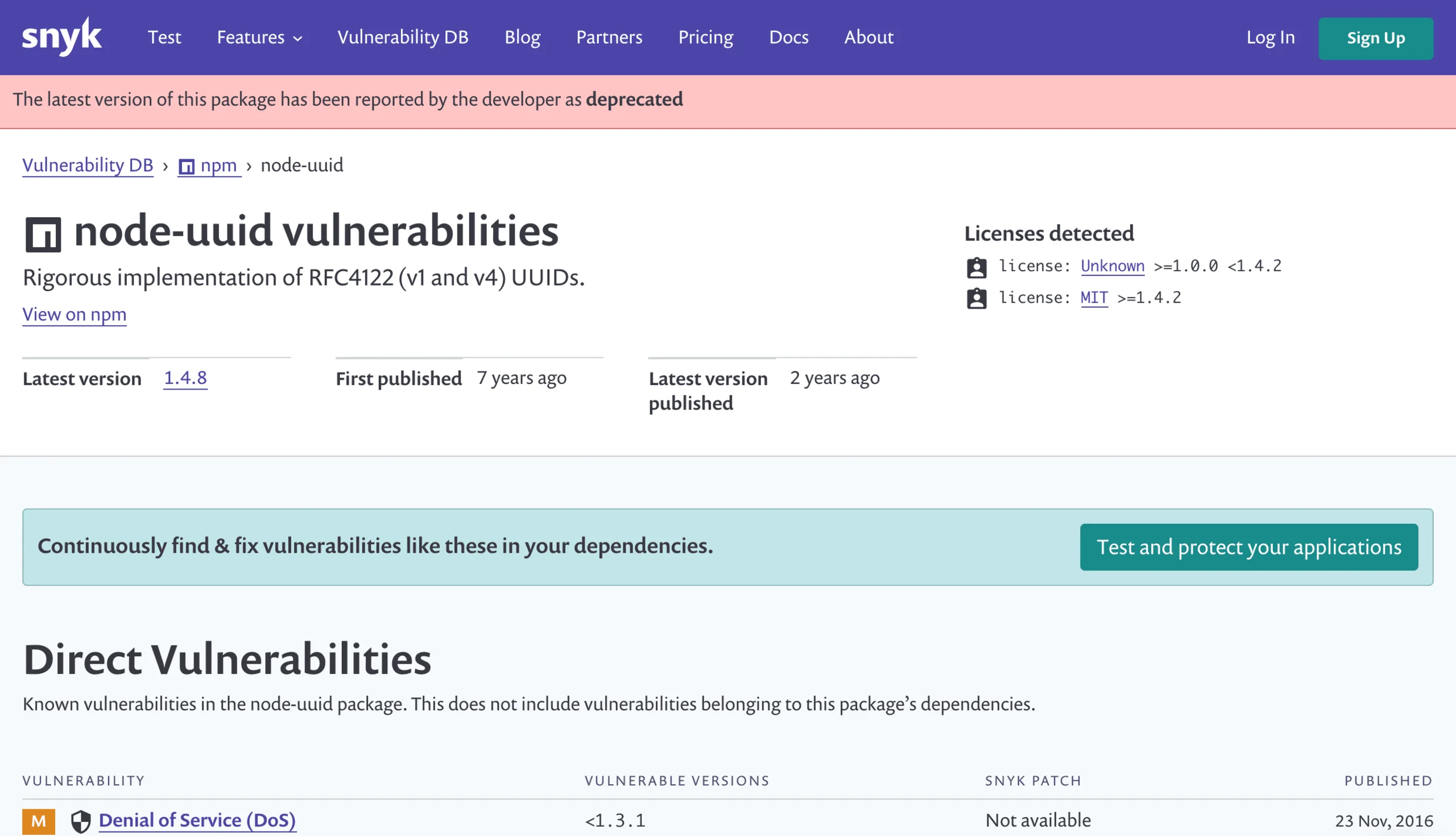Viewport: 1456px width, 836px height.
Task: Click the shield icon beside Denial of Service
Action: click(x=81, y=820)
